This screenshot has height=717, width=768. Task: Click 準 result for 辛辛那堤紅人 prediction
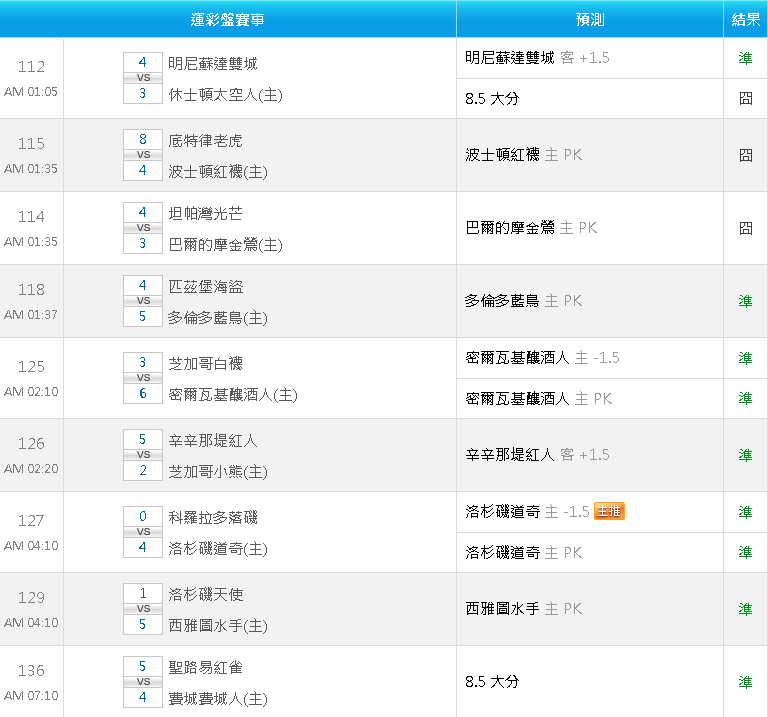coord(745,455)
